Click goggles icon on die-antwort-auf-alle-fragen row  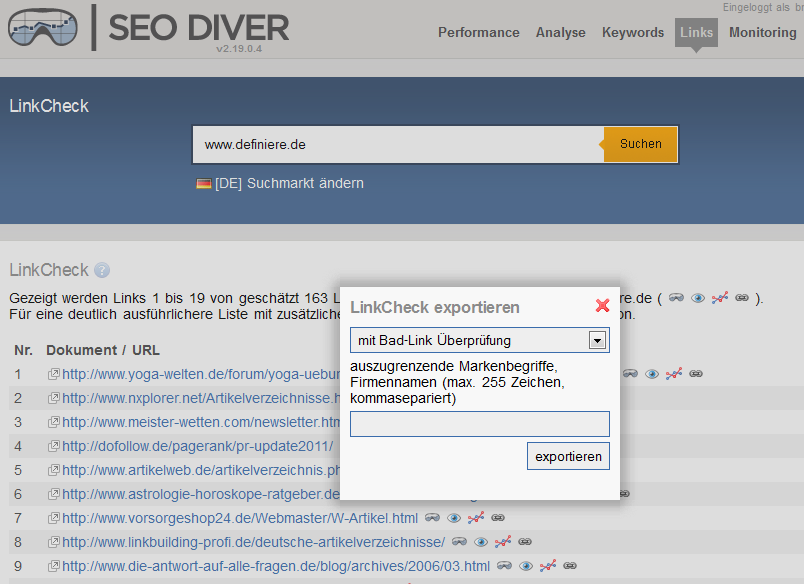point(505,566)
